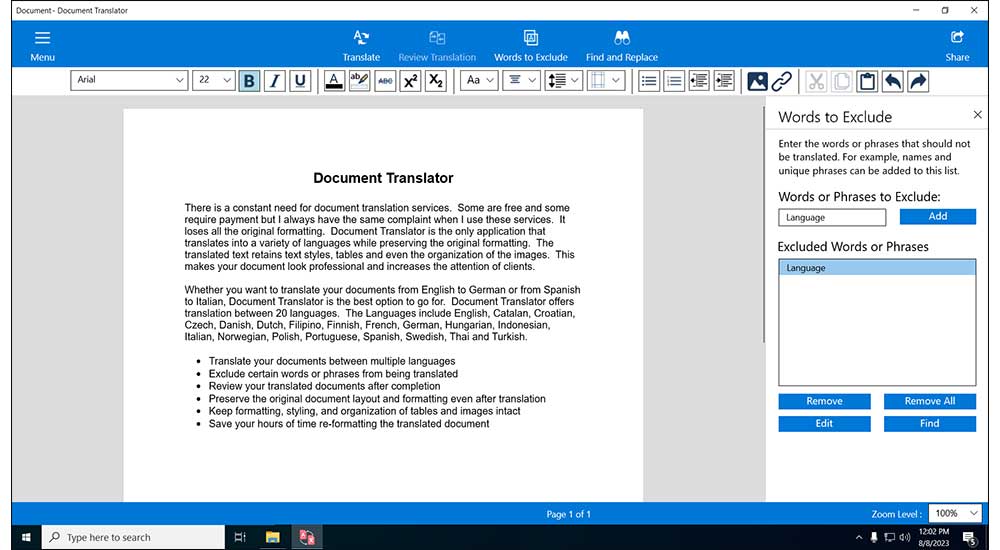1000x550 pixels.
Task: Open the Zoom Level 100% dropdown
Action: click(957, 513)
